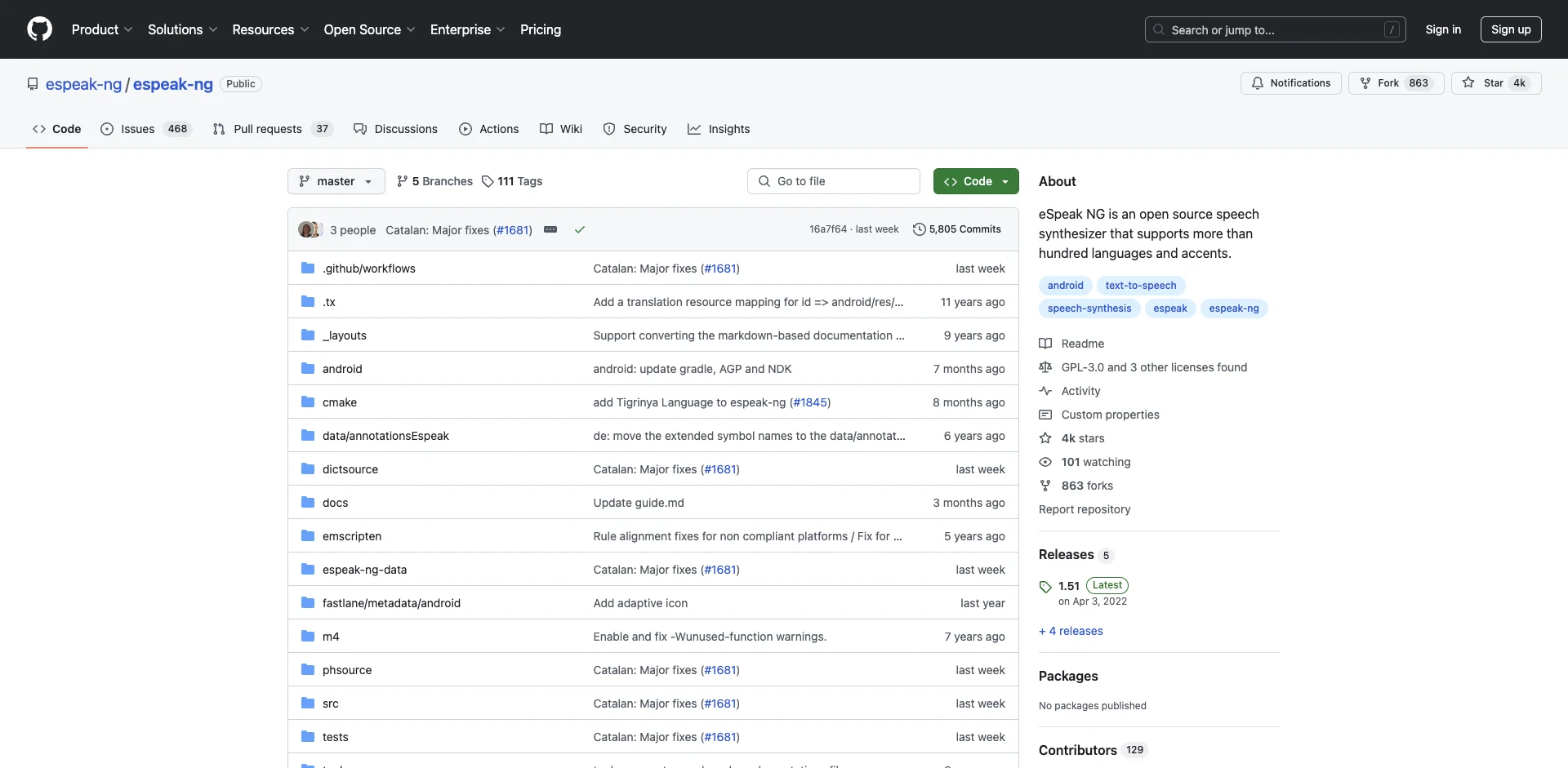The image size is (1568, 768).
Task: Click the Custom properties icon
Action: click(x=1045, y=415)
